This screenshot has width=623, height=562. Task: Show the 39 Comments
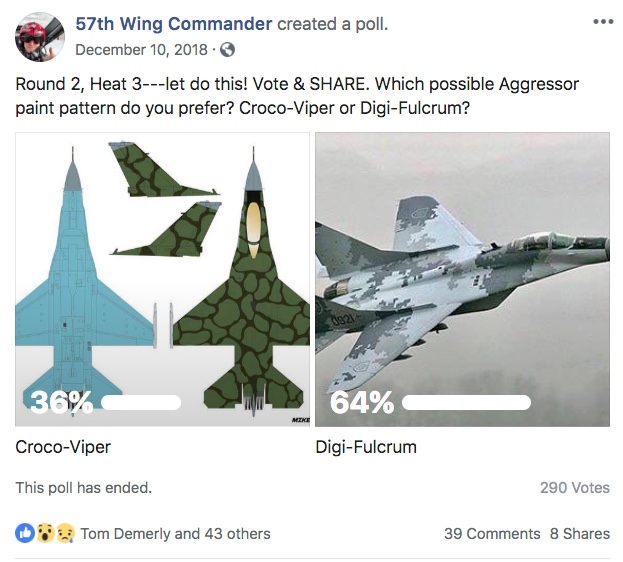click(492, 533)
